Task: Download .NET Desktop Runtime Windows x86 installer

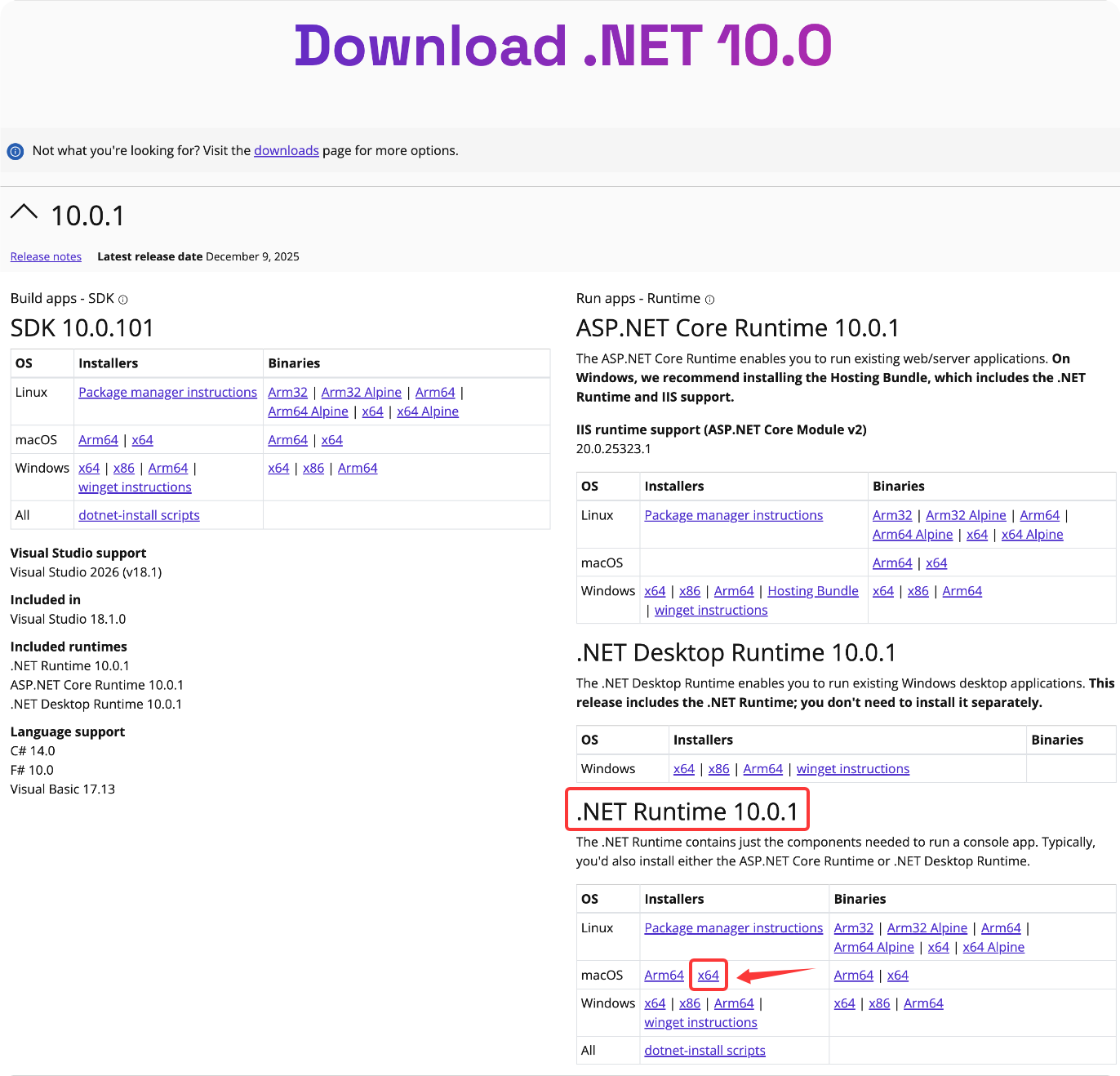Action: click(x=719, y=769)
